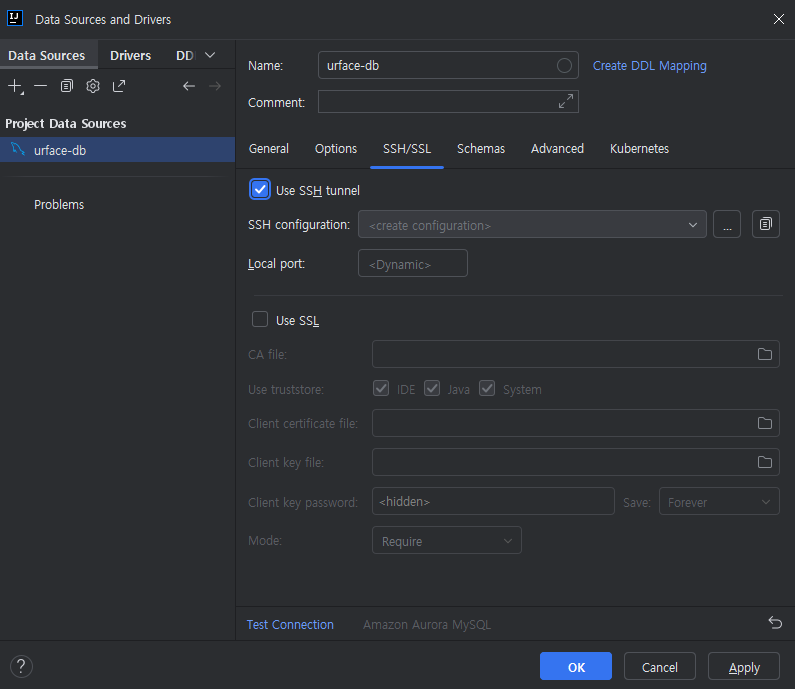
Task: Open the help question mark
Action: (21, 666)
